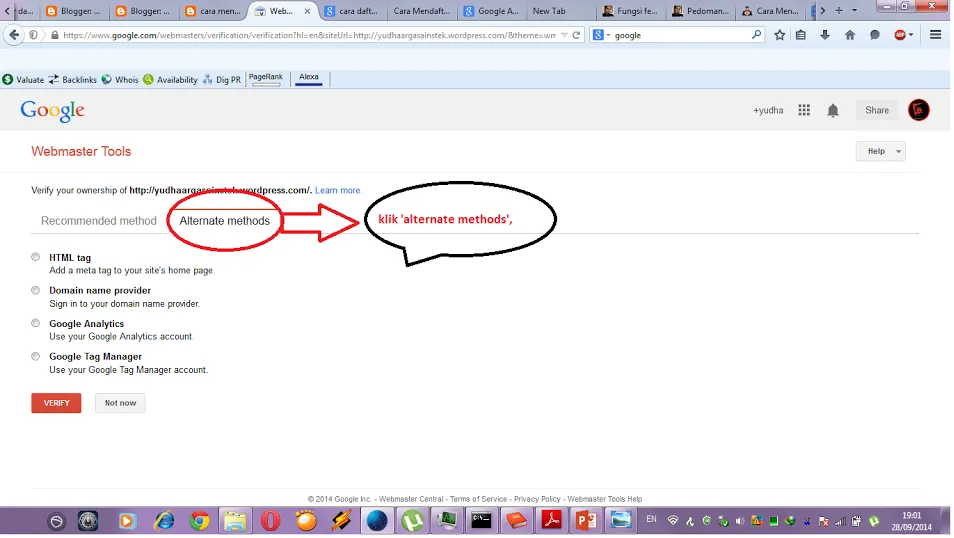
Task: Open the Webmaster Tools Help footer link
Action: pyautogui.click(x=605, y=499)
